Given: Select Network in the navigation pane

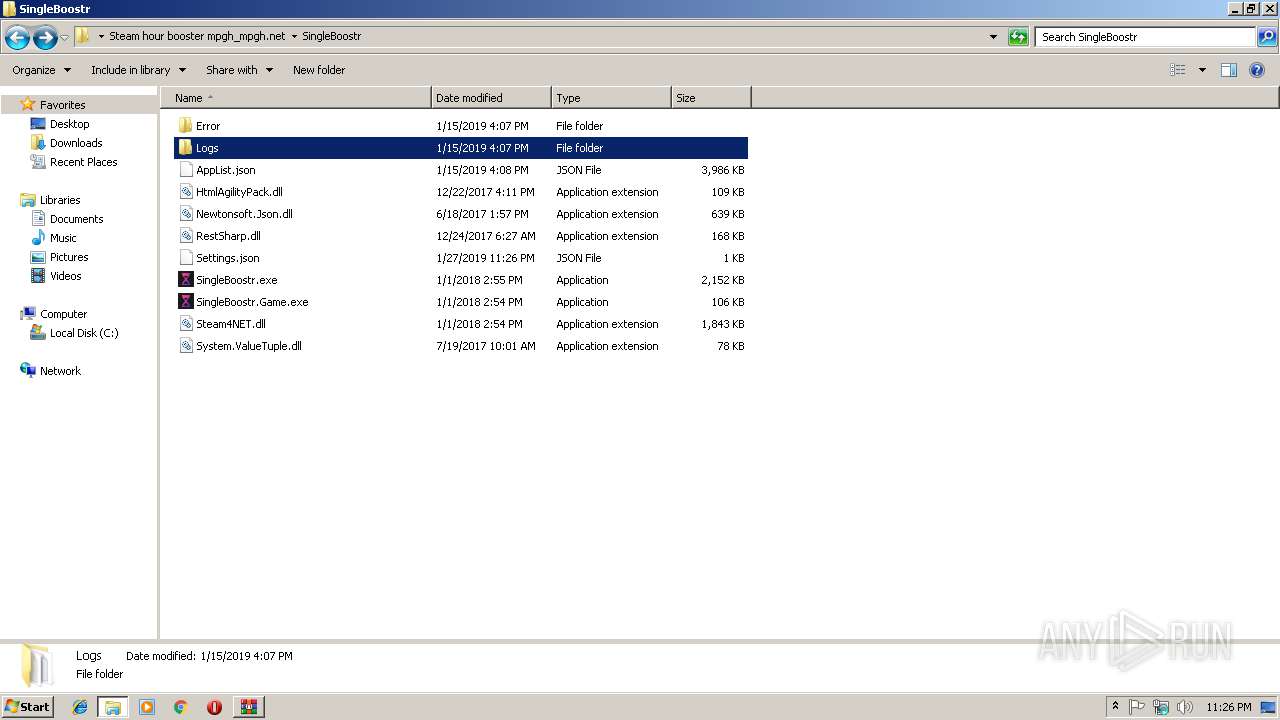Looking at the screenshot, I should click(x=60, y=371).
